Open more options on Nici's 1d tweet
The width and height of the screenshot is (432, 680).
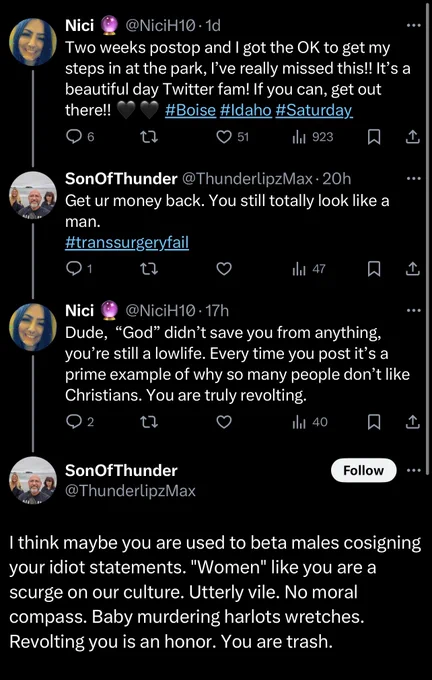(414, 26)
